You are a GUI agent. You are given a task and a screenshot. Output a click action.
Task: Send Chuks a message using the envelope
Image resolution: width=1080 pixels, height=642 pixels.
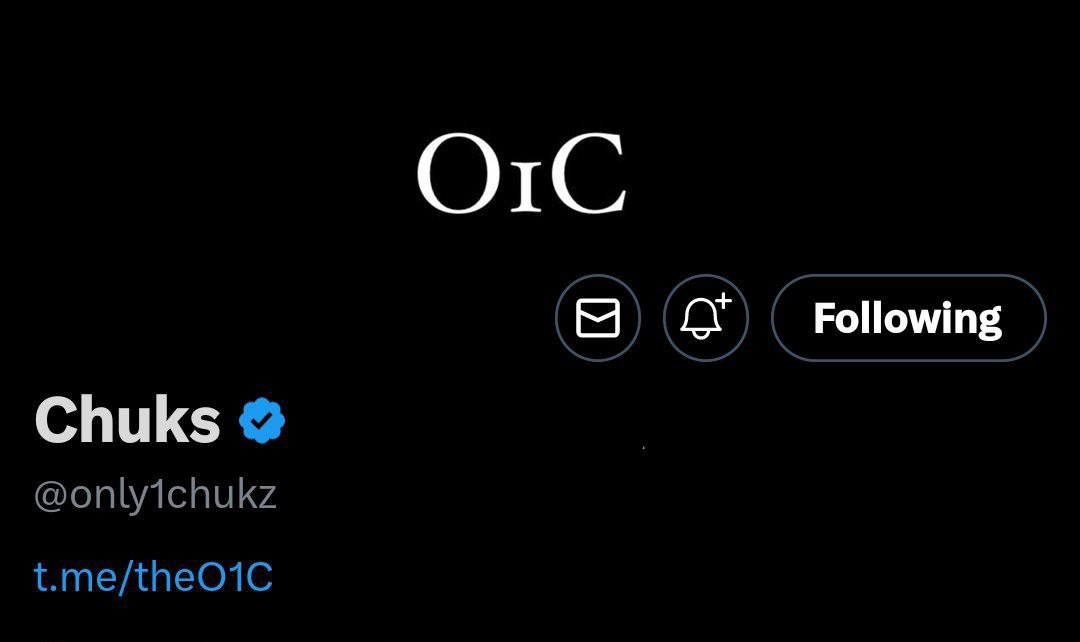pos(598,318)
